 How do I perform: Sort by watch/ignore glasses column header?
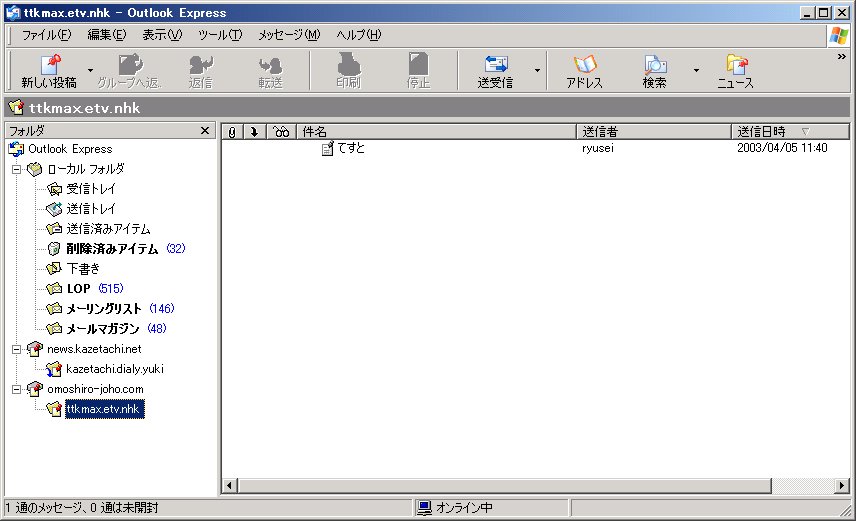[281, 132]
